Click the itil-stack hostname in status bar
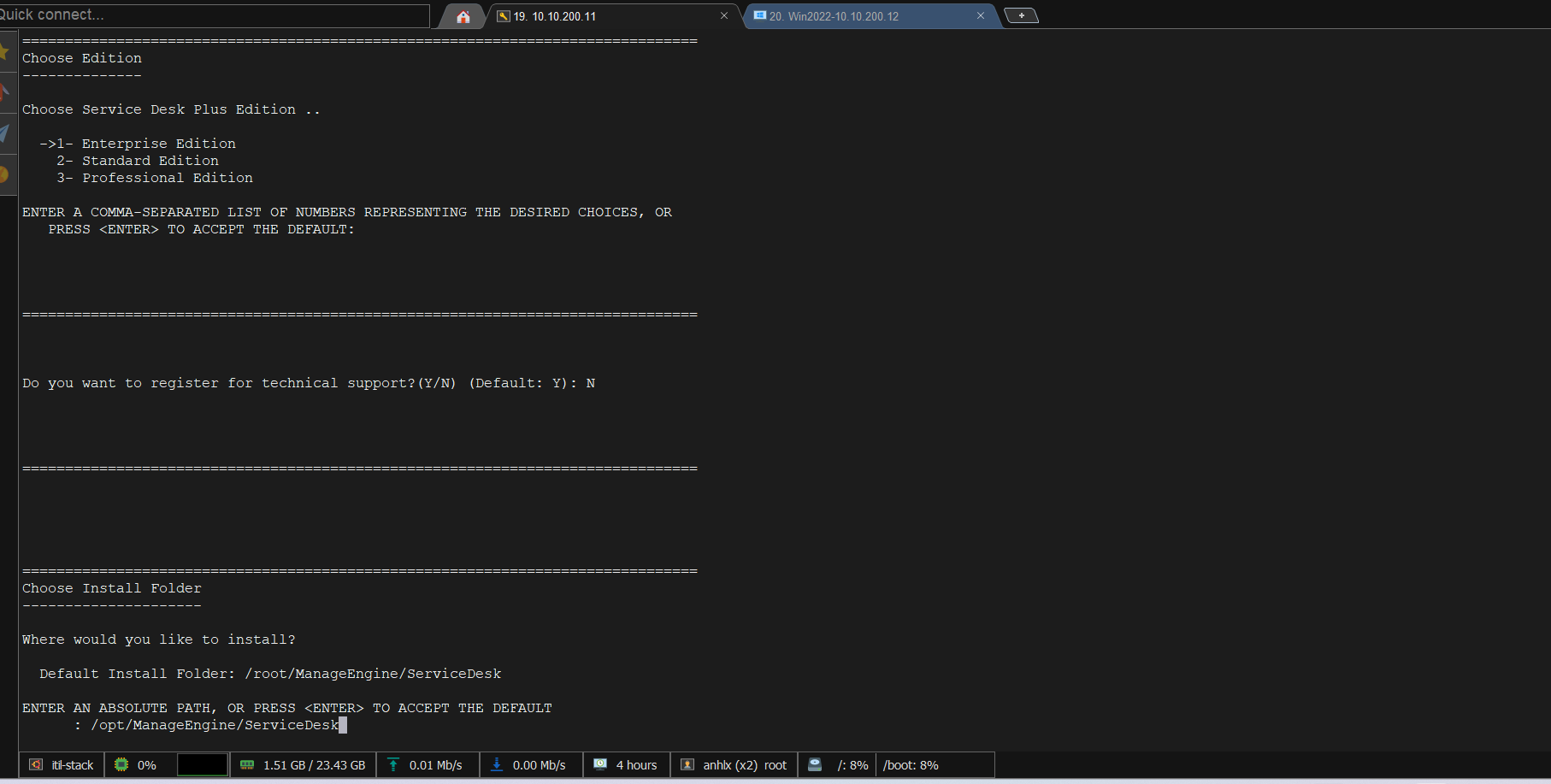This screenshot has width=1551, height=784. point(72,765)
